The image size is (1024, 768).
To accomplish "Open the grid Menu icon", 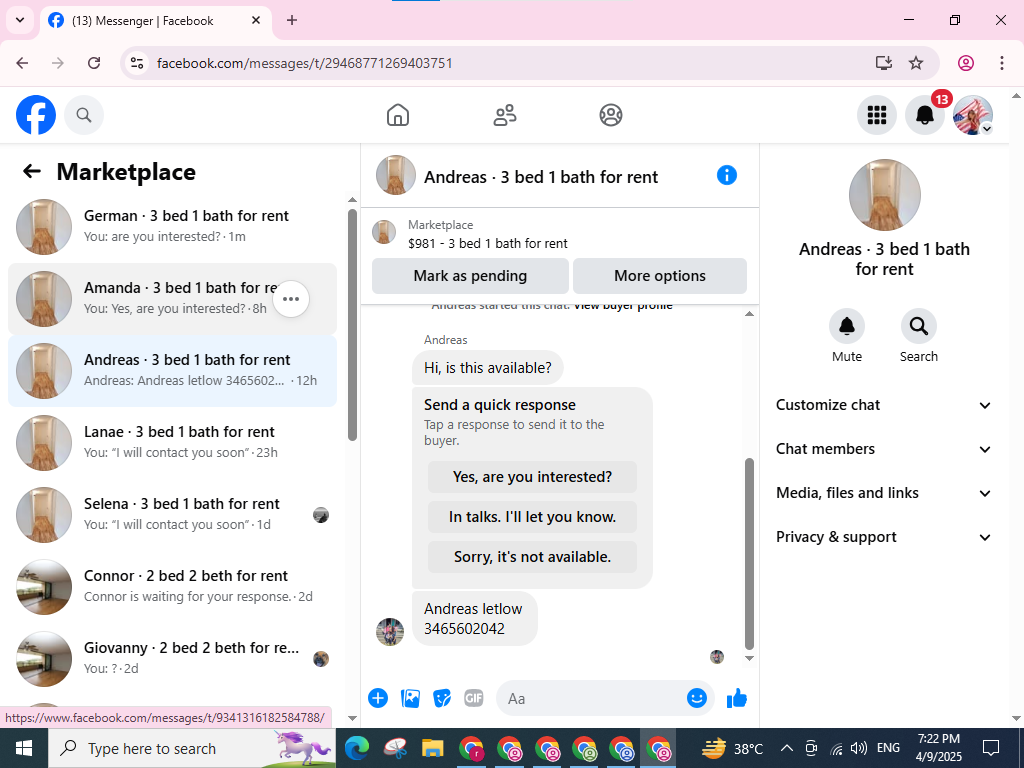I will (x=876, y=115).
